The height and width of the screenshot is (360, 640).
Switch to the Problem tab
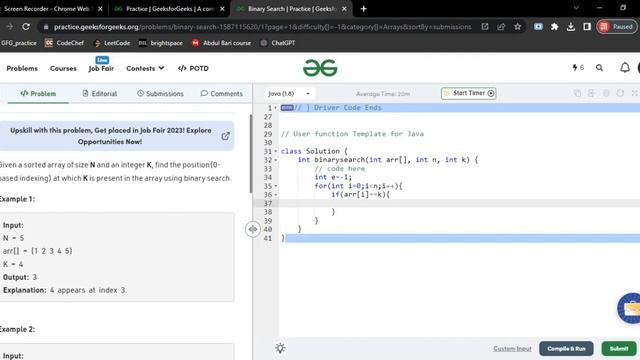tap(38, 93)
